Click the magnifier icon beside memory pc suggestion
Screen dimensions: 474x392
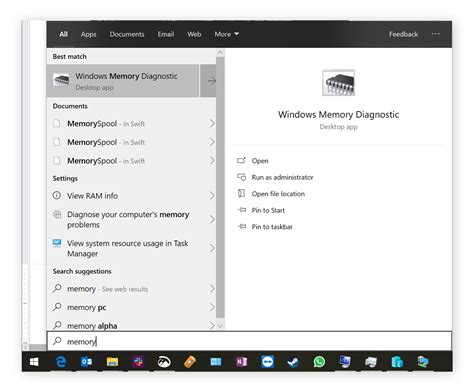point(57,306)
